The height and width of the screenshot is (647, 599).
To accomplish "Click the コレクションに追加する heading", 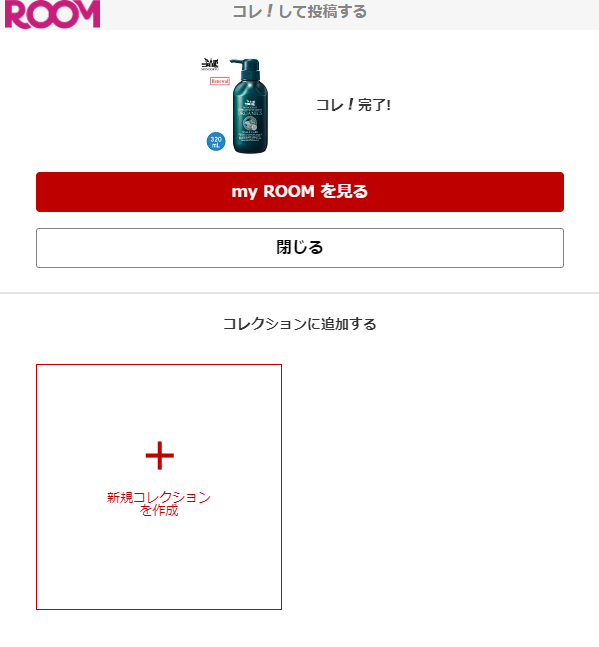I will coord(300,324).
